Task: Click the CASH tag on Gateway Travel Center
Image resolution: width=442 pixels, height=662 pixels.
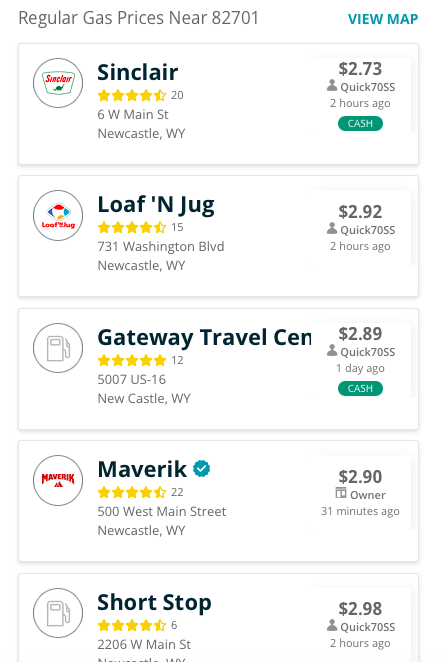Action: (x=360, y=388)
